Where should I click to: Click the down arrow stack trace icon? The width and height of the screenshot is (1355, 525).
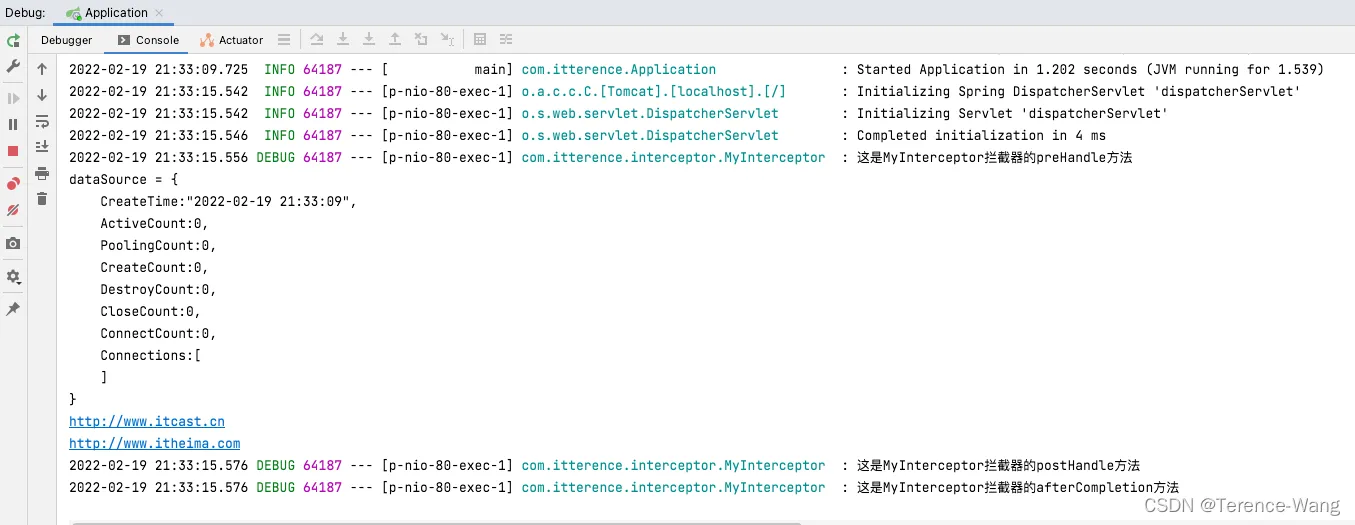point(42,95)
